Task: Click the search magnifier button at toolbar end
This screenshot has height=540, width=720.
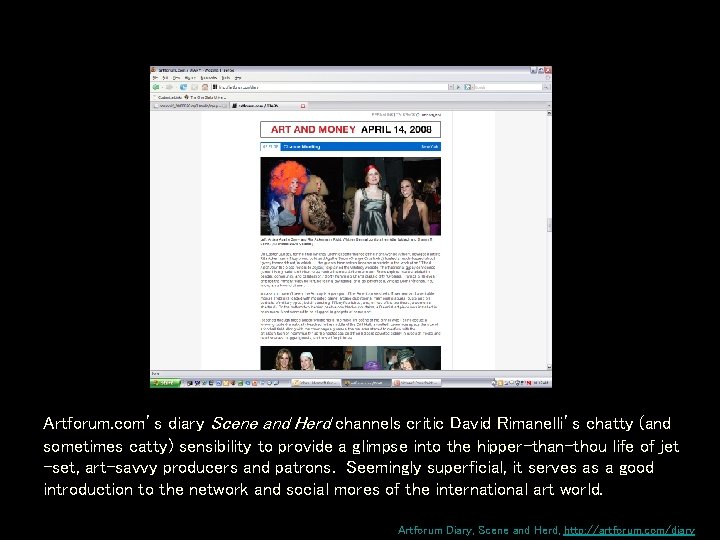Action: (x=546, y=87)
